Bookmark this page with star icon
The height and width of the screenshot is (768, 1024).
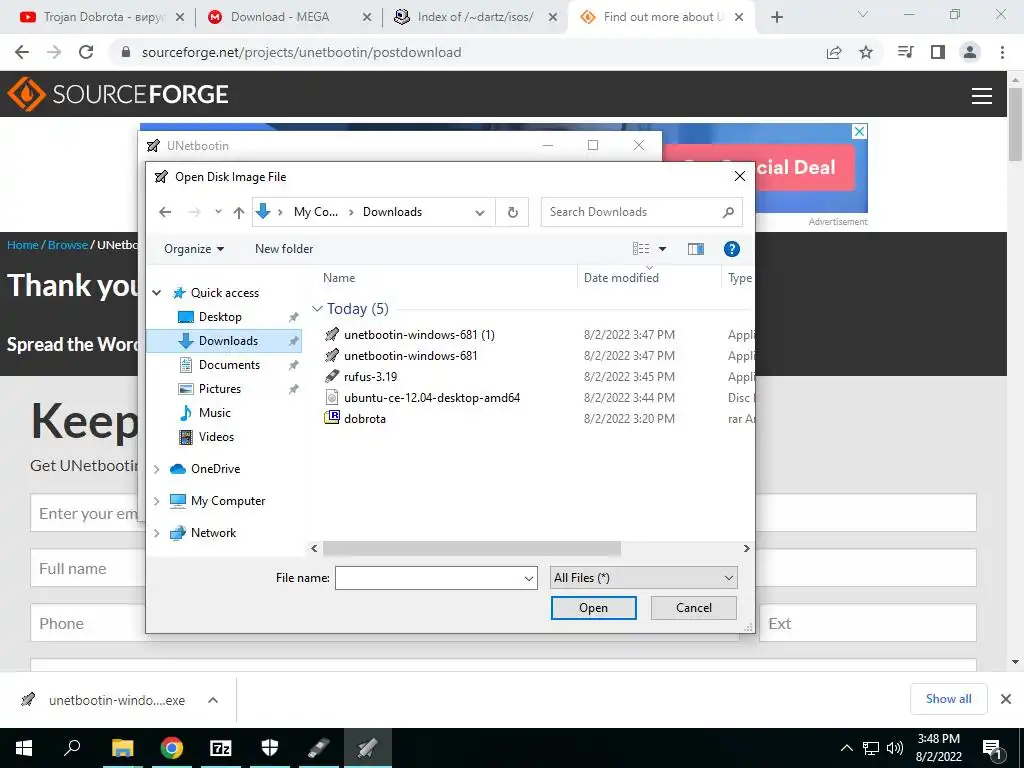pyautogui.click(x=866, y=52)
